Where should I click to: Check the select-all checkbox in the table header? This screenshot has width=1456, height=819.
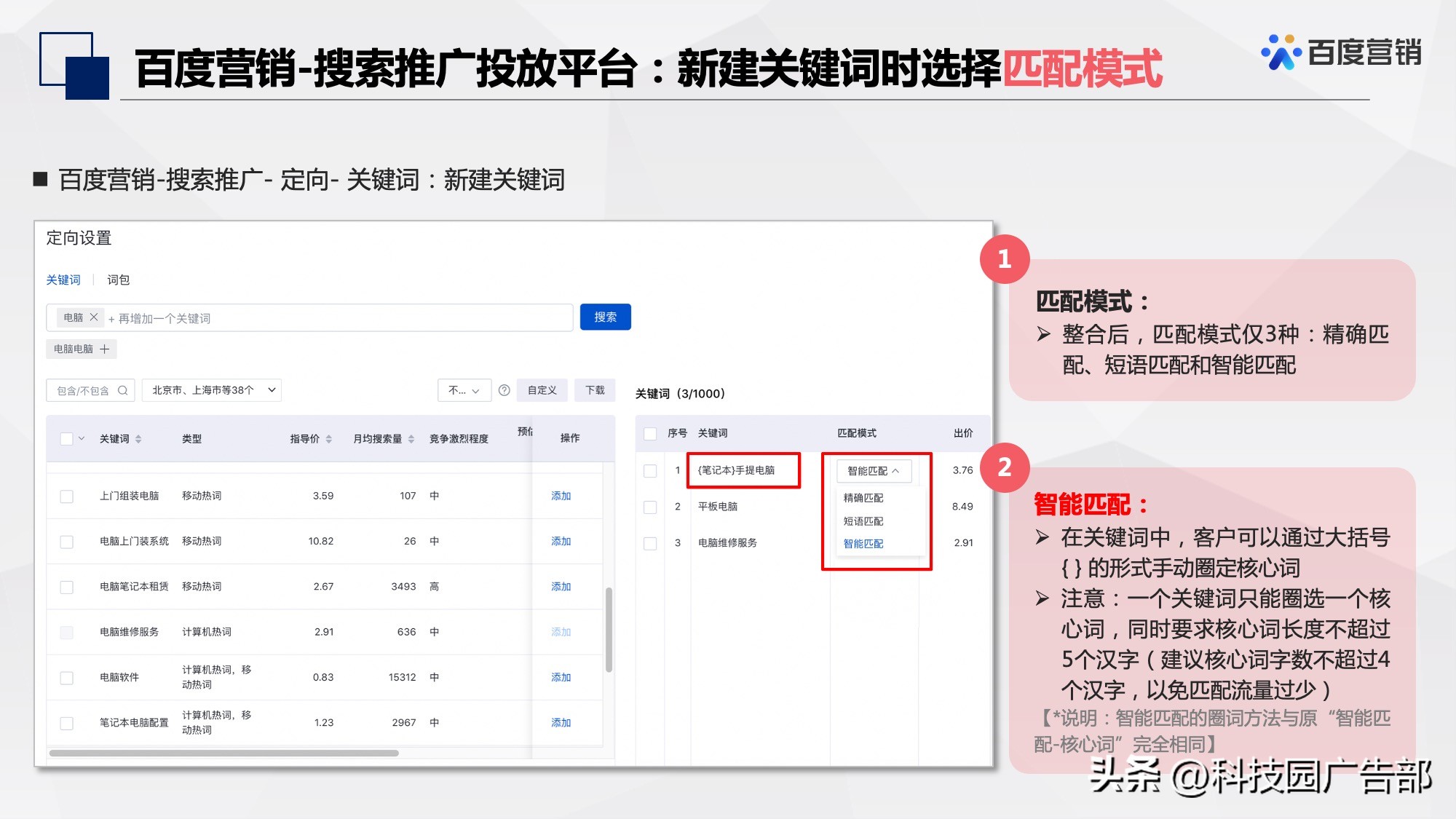pyautogui.click(x=67, y=438)
